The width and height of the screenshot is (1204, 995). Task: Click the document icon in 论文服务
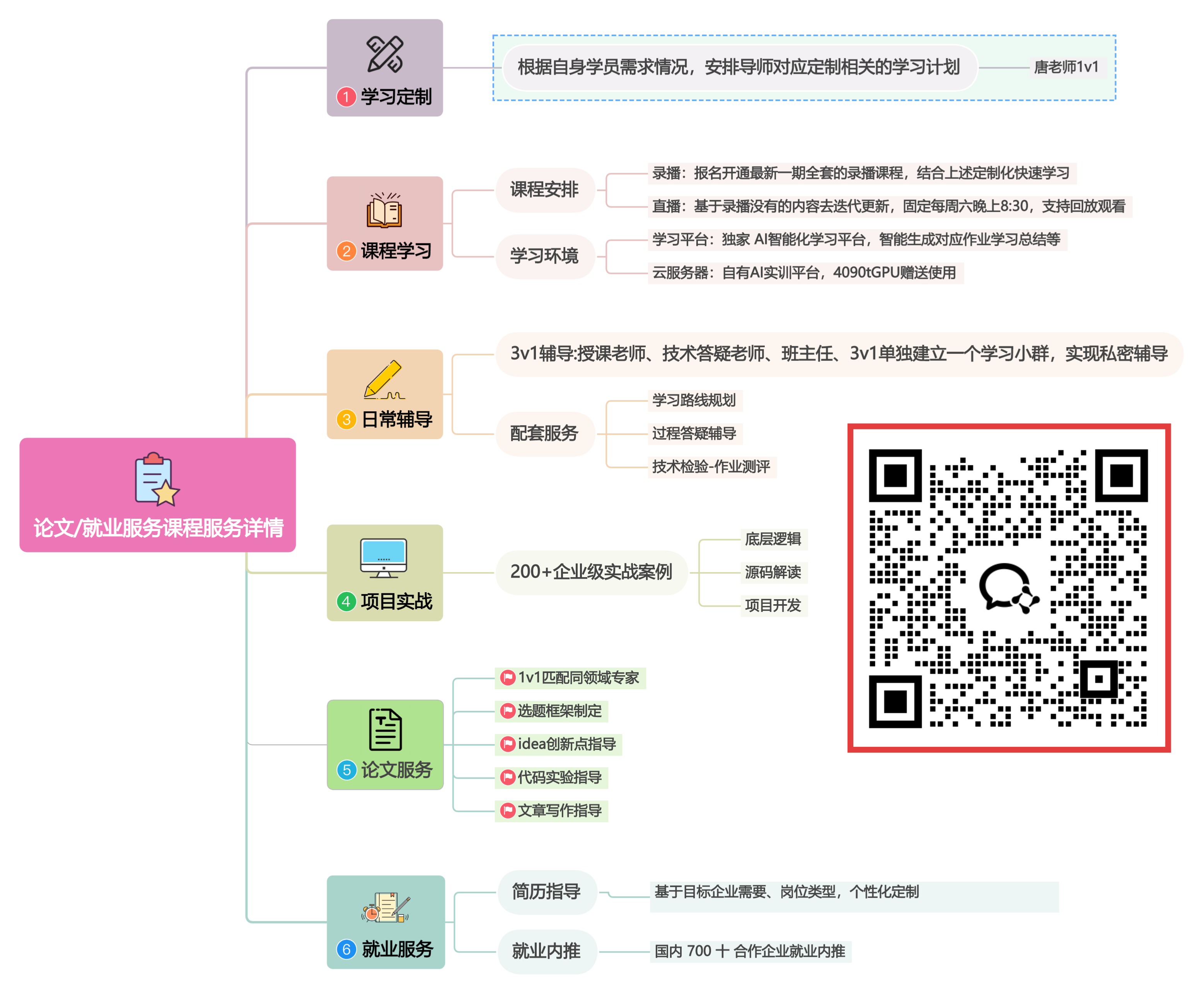coord(385,729)
